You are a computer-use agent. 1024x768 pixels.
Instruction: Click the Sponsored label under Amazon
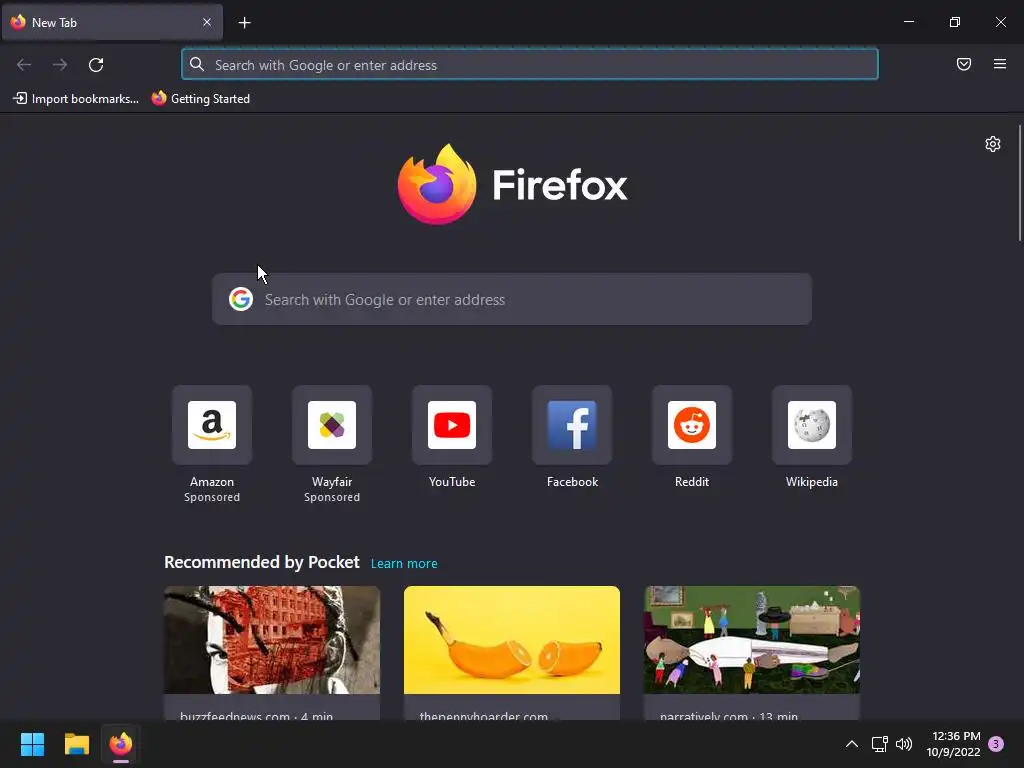point(212,497)
